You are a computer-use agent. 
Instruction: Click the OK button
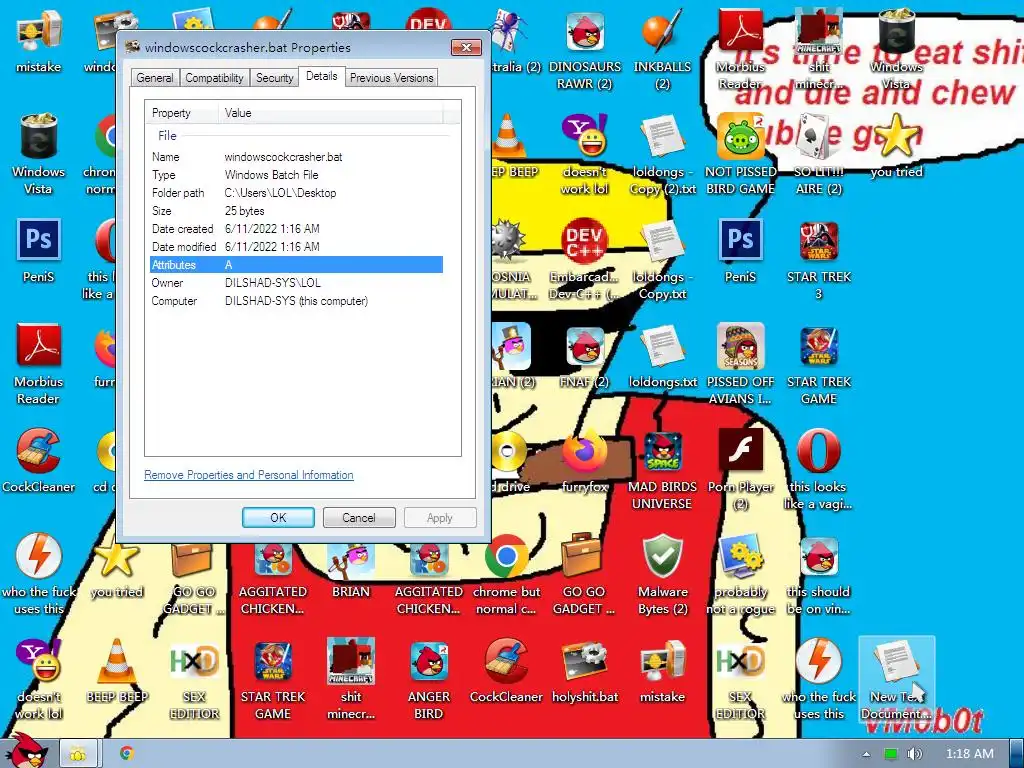pyautogui.click(x=278, y=518)
